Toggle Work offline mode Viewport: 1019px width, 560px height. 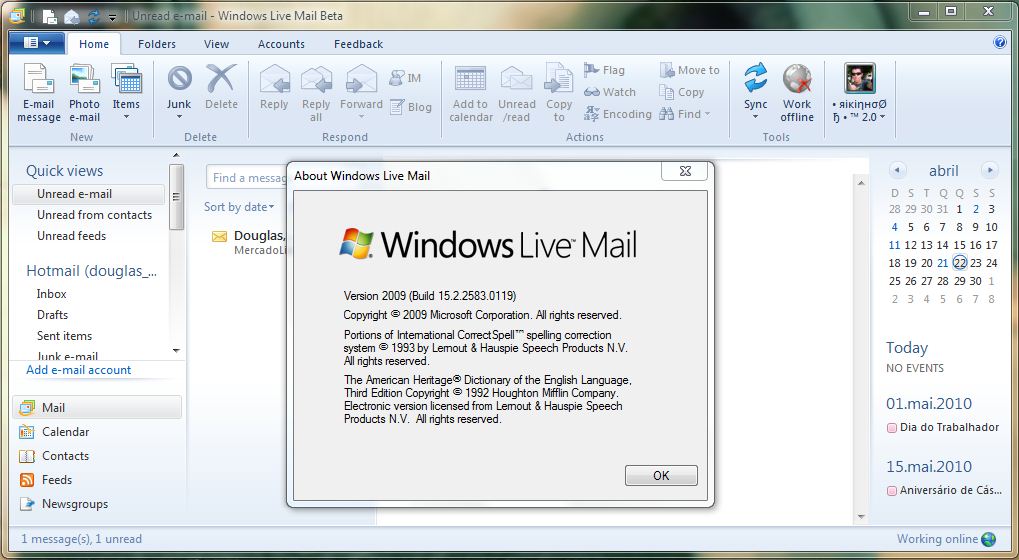tap(797, 93)
